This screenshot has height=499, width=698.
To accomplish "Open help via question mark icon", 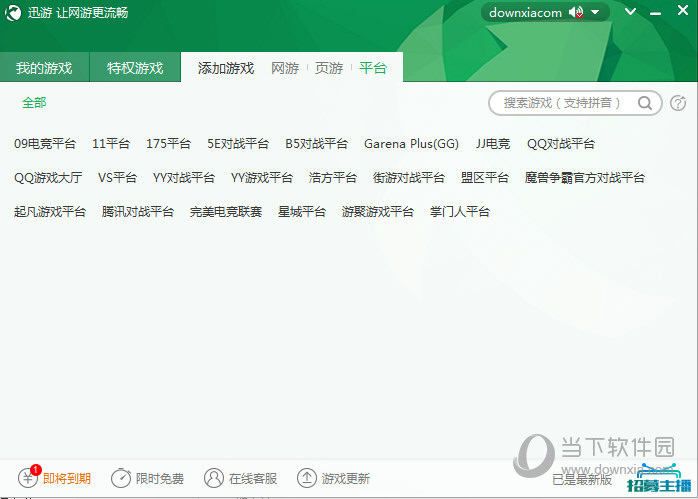I will point(678,103).
